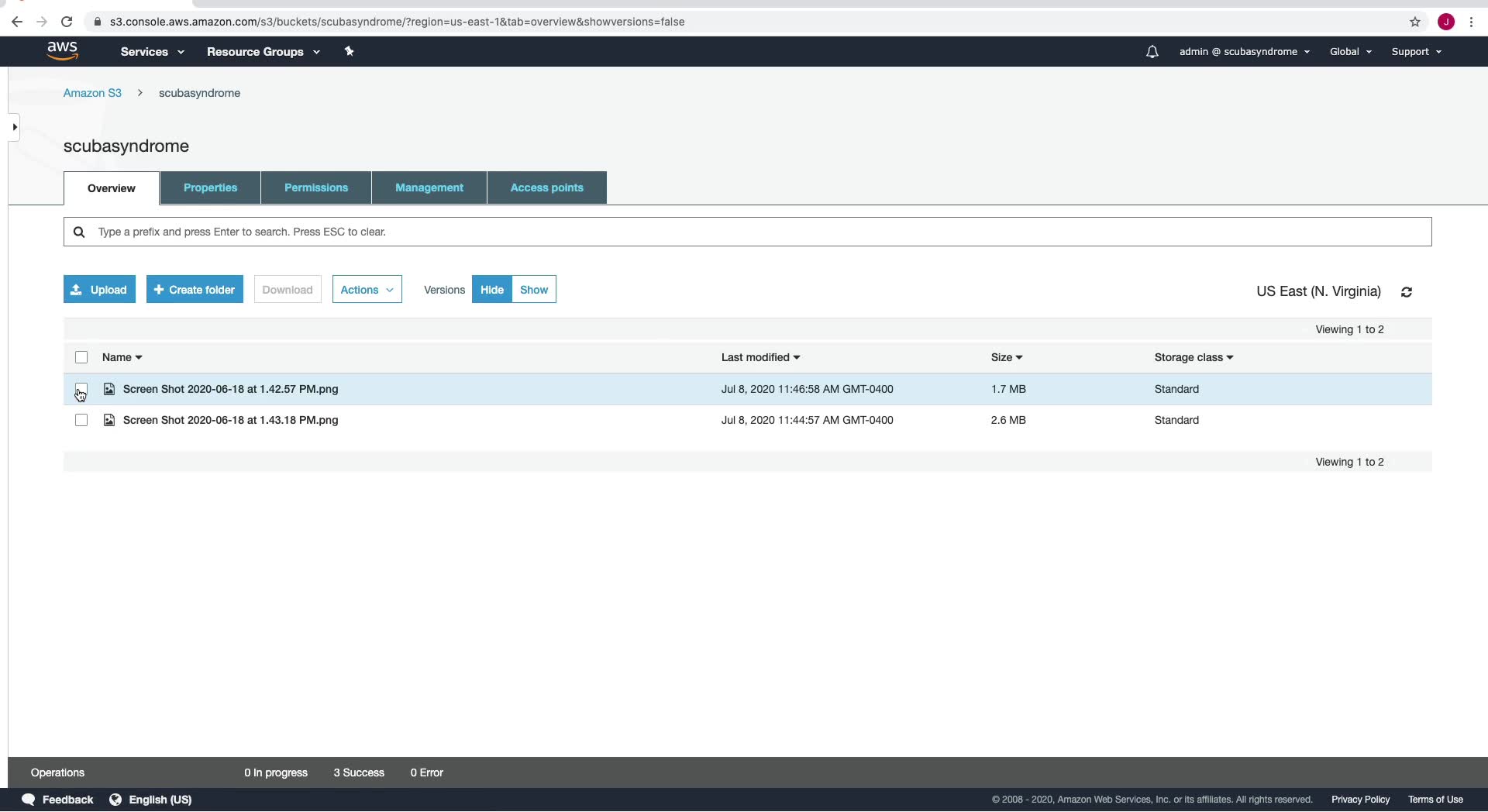
Task: Click the browser address bar URL
Action: (x=397, y=22)
